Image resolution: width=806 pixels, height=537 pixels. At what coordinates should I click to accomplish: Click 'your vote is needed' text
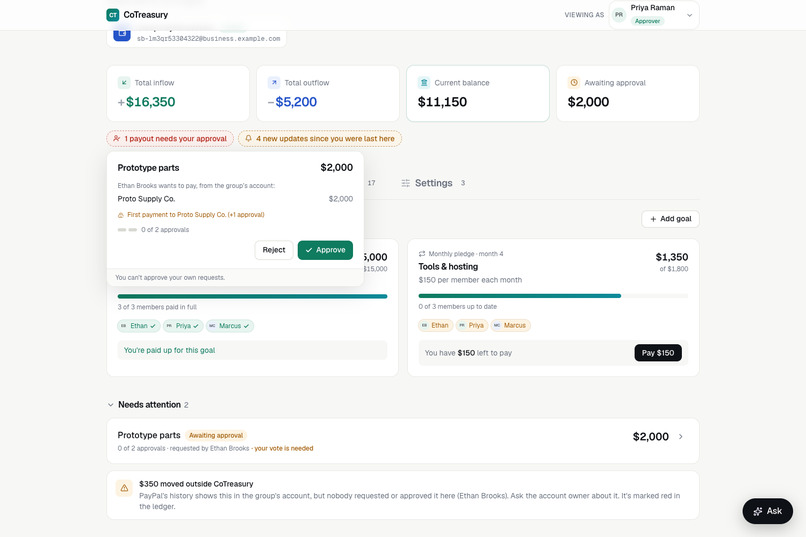[x=284, y=449]
